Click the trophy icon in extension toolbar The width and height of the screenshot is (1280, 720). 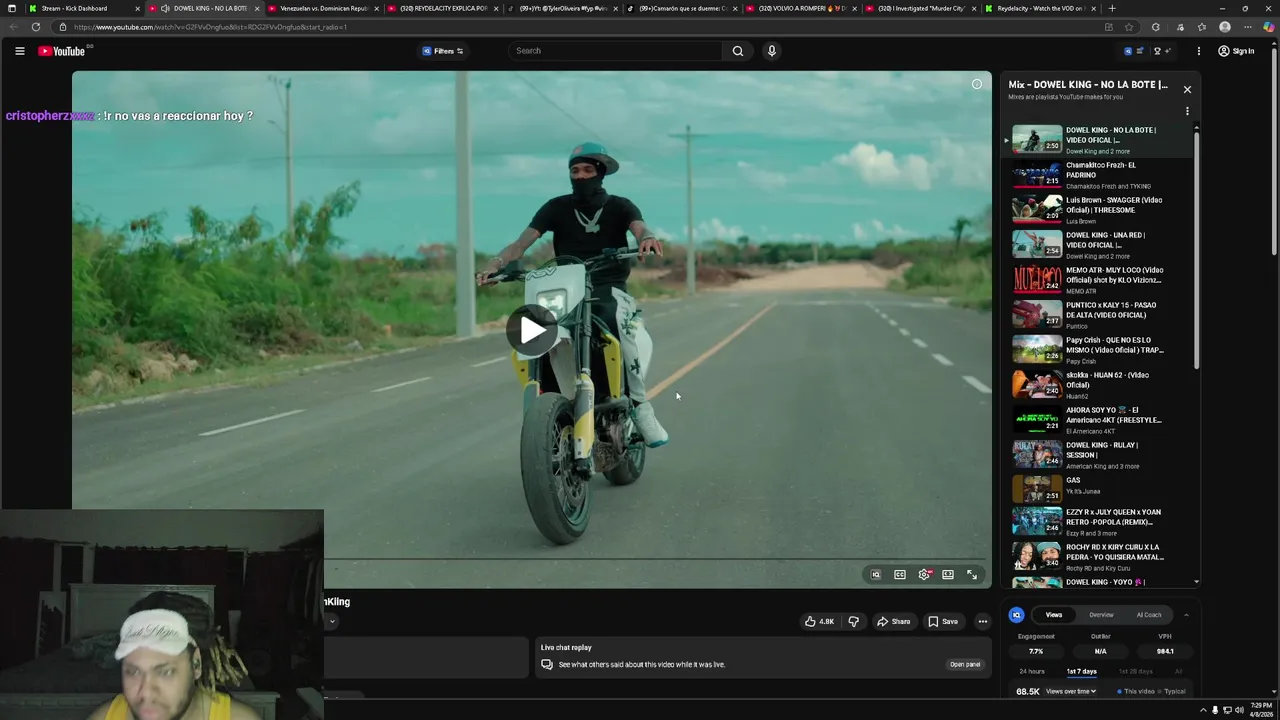click(1157, 51)
